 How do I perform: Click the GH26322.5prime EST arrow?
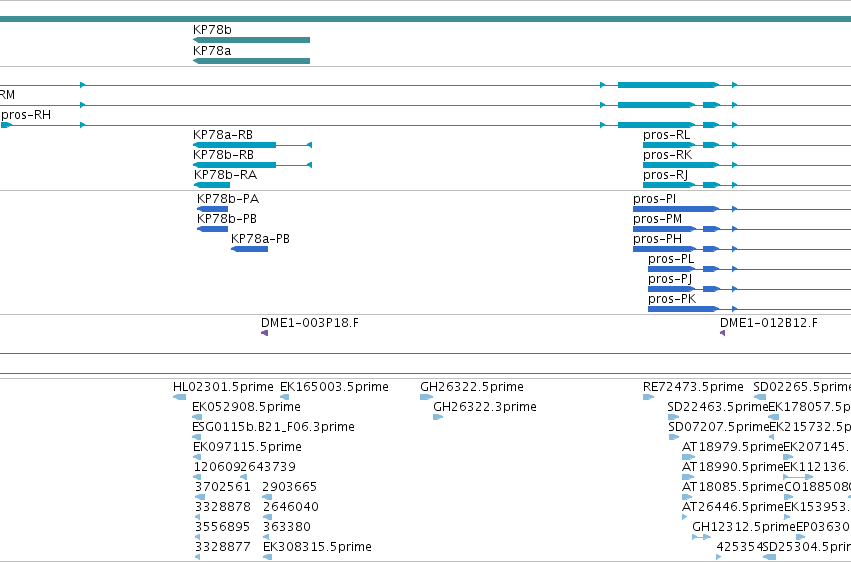pyautogui.click(x=426, y=397)
